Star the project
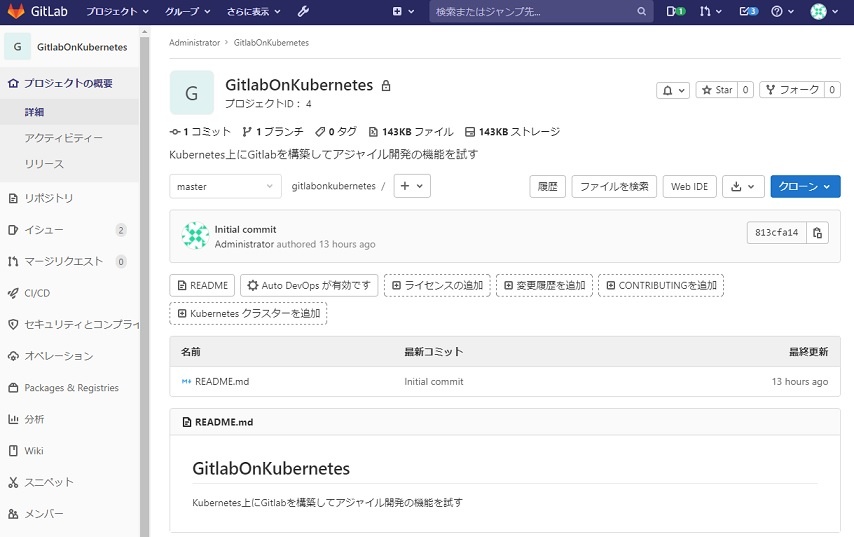Viewport: 854px width, 537px height. click(x=718, y=90)
